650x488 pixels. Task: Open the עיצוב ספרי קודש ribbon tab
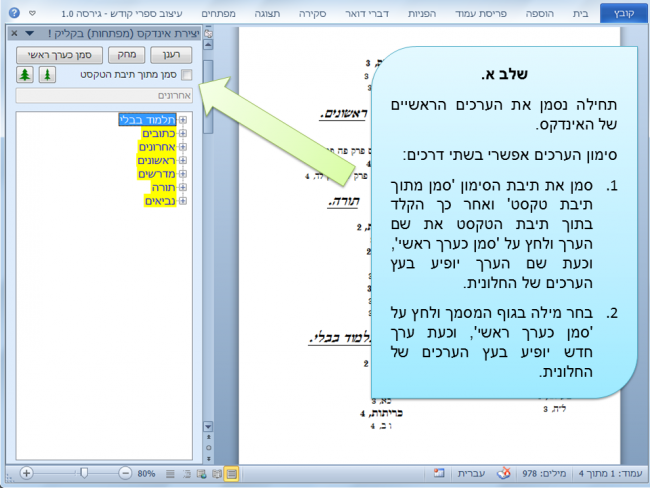(122, 13)
